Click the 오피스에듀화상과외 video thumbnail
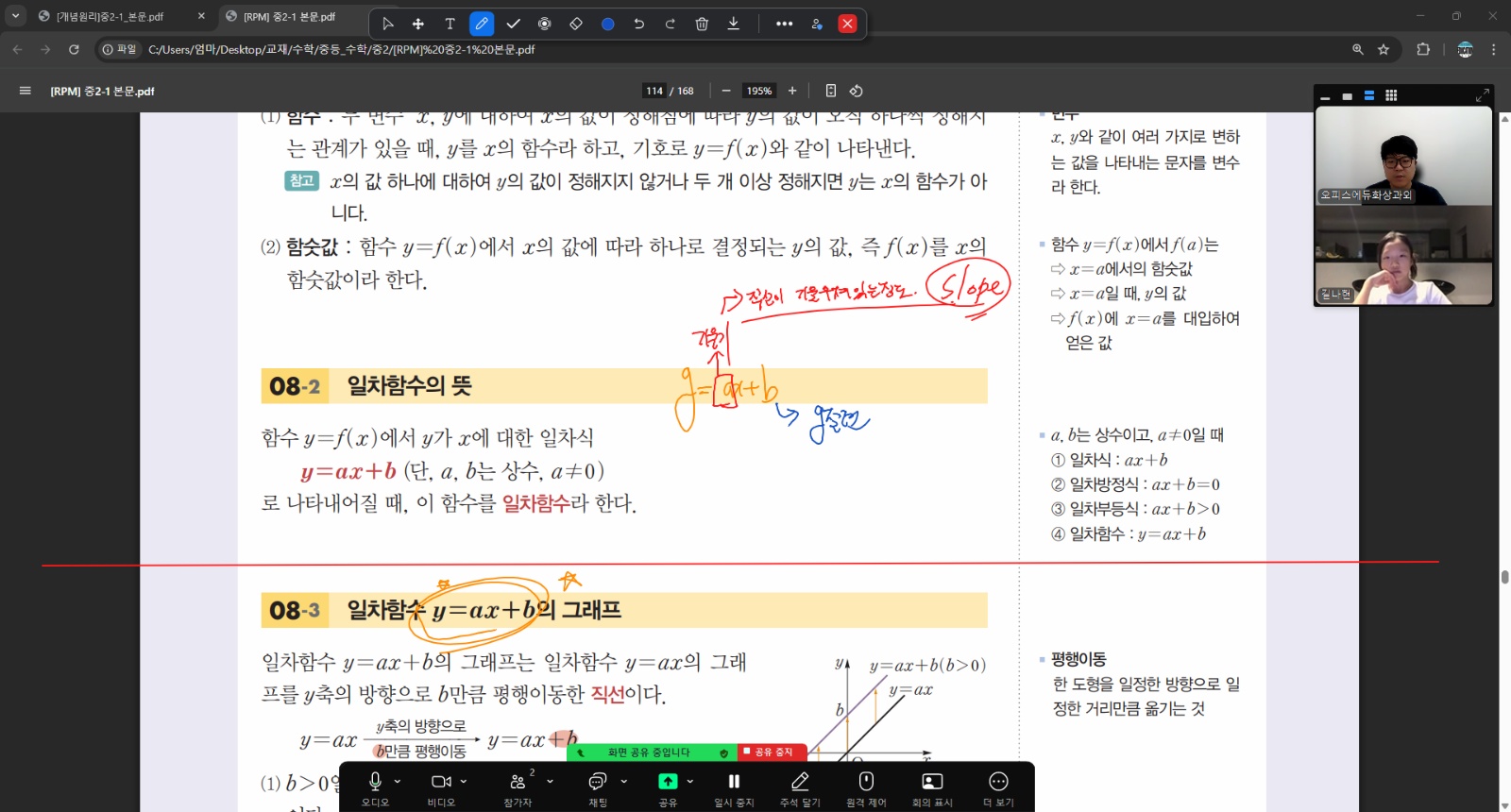 coord(1403,156)
